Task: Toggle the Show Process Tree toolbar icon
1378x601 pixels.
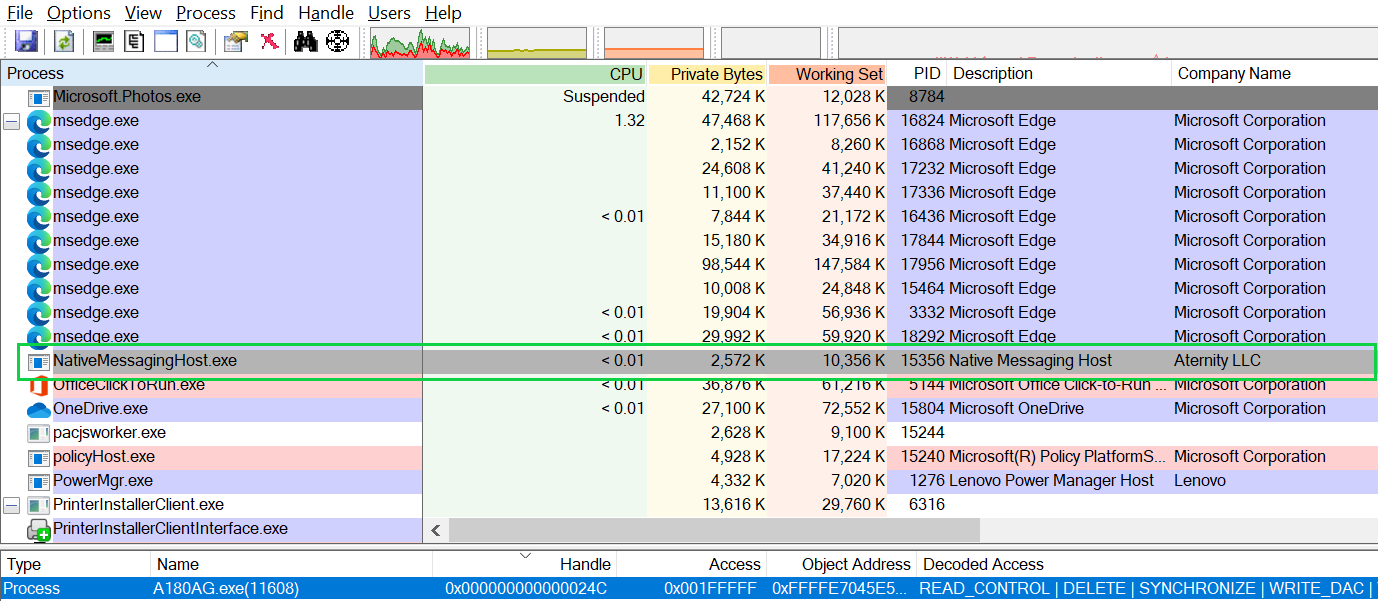Action: (134, 42)
